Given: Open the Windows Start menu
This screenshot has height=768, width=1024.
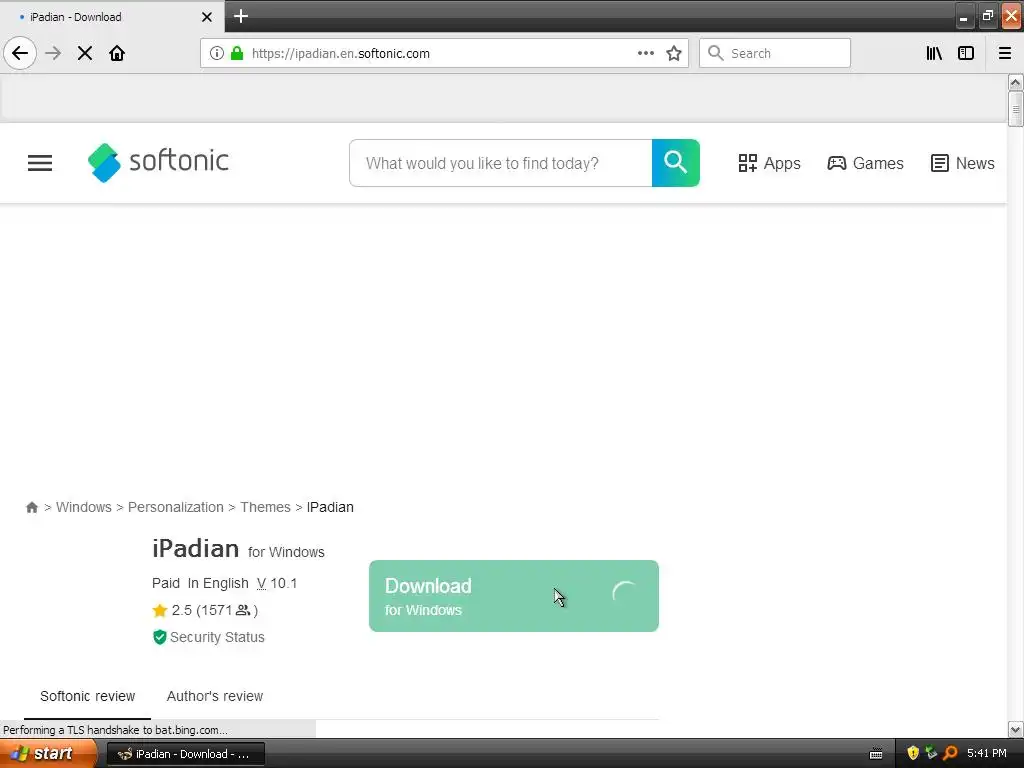Looking at the screenshot, I should [48, 754].
